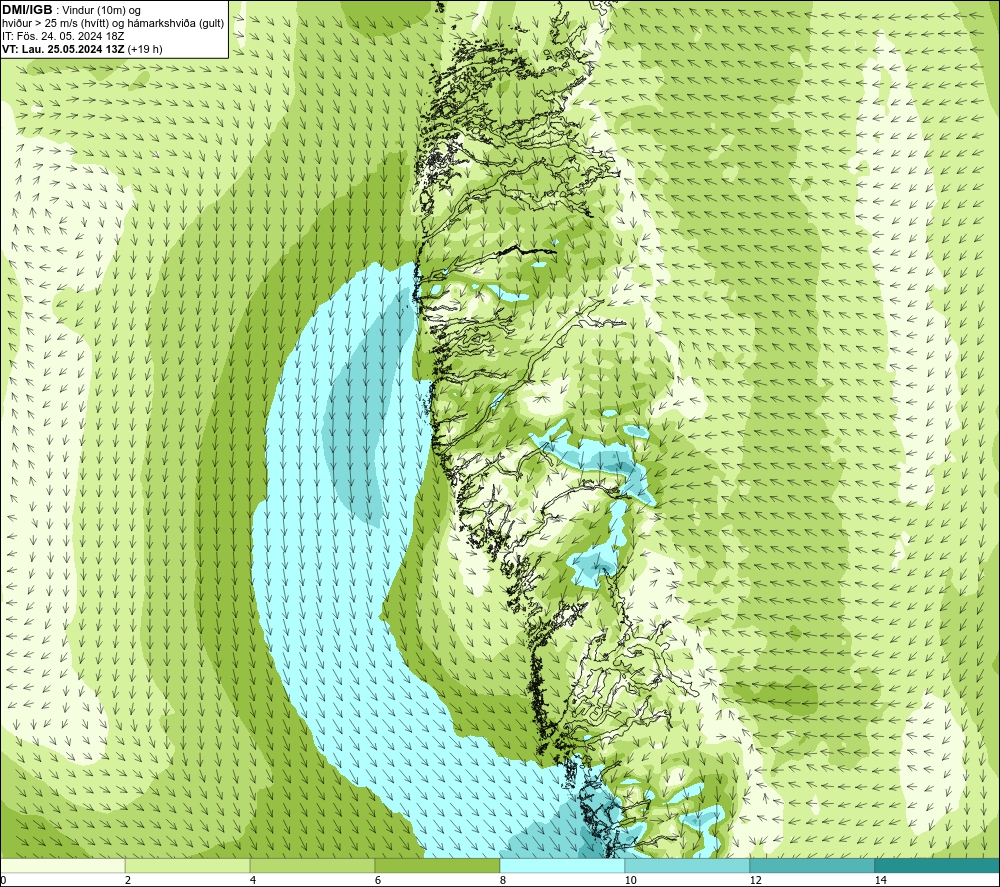
Task: Select the 2–4 m/s light green scale segment
Action: [188, 865]
